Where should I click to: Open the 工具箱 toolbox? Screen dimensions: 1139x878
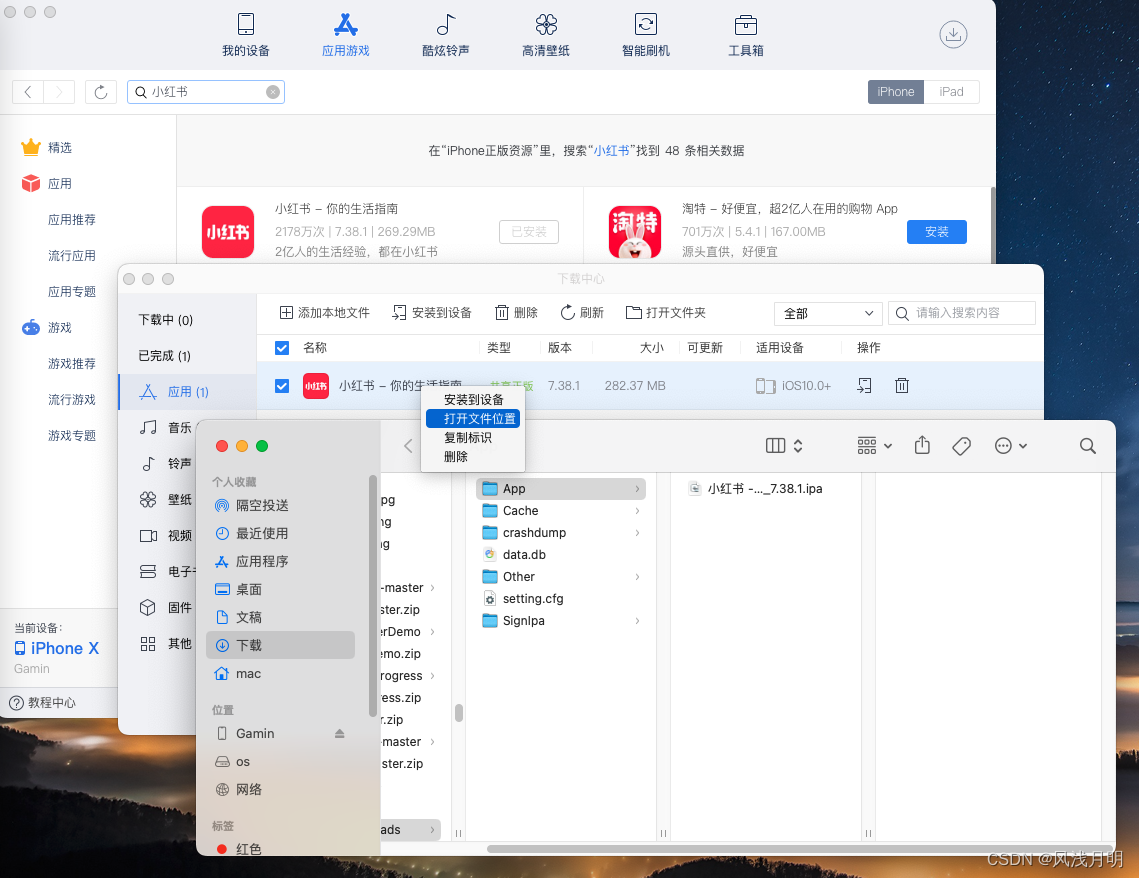click(x=746, y=34)
